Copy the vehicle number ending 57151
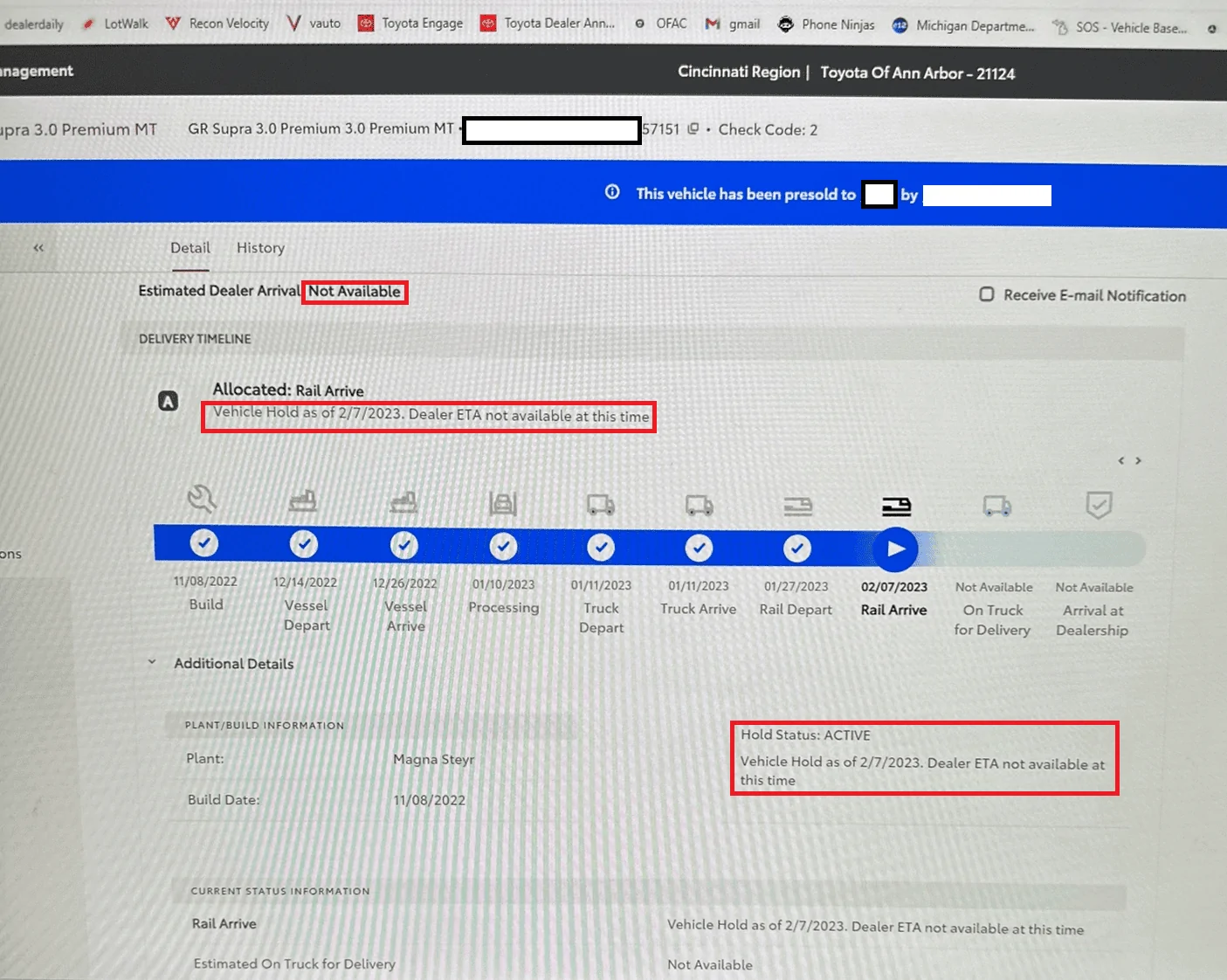 (693, 129)
